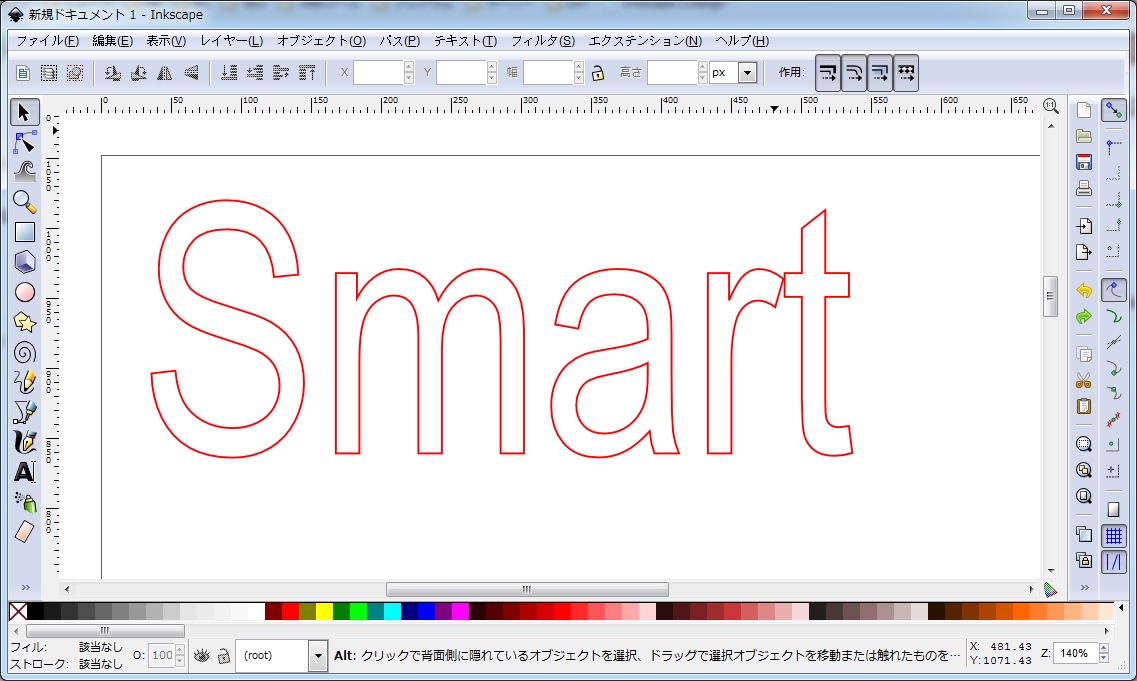Lower selection to bottom icon
1137x681 pixels.
(x=228, y=73)
